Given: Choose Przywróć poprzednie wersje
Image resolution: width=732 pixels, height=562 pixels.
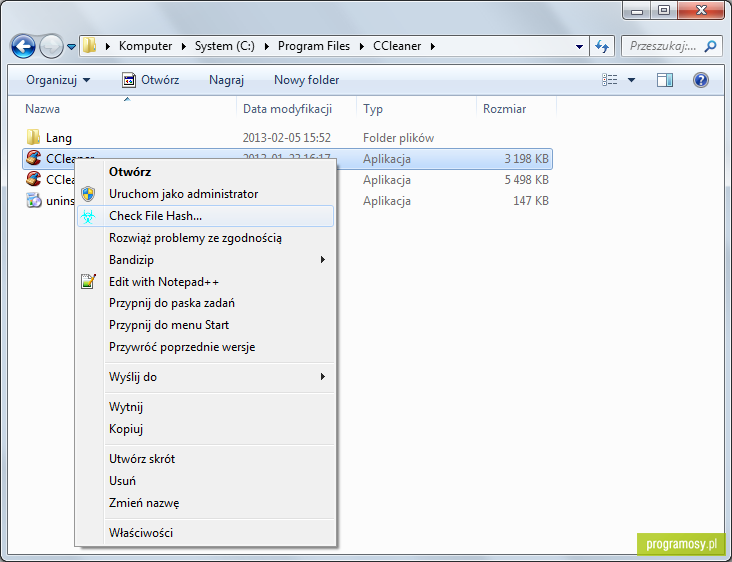Looking at the screenshot, I should 205,347.
